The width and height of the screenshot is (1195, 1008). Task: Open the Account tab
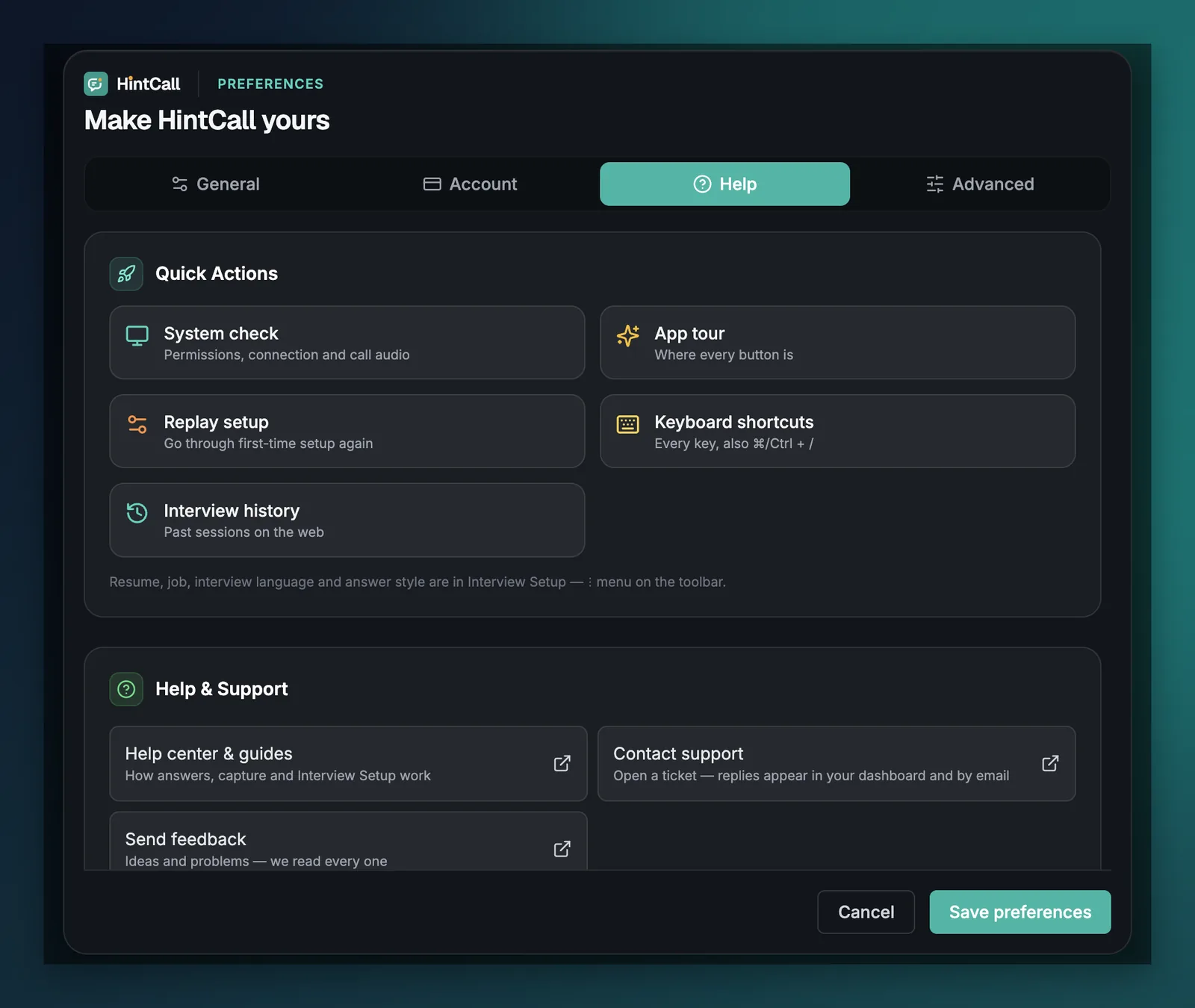pos(471,184)
